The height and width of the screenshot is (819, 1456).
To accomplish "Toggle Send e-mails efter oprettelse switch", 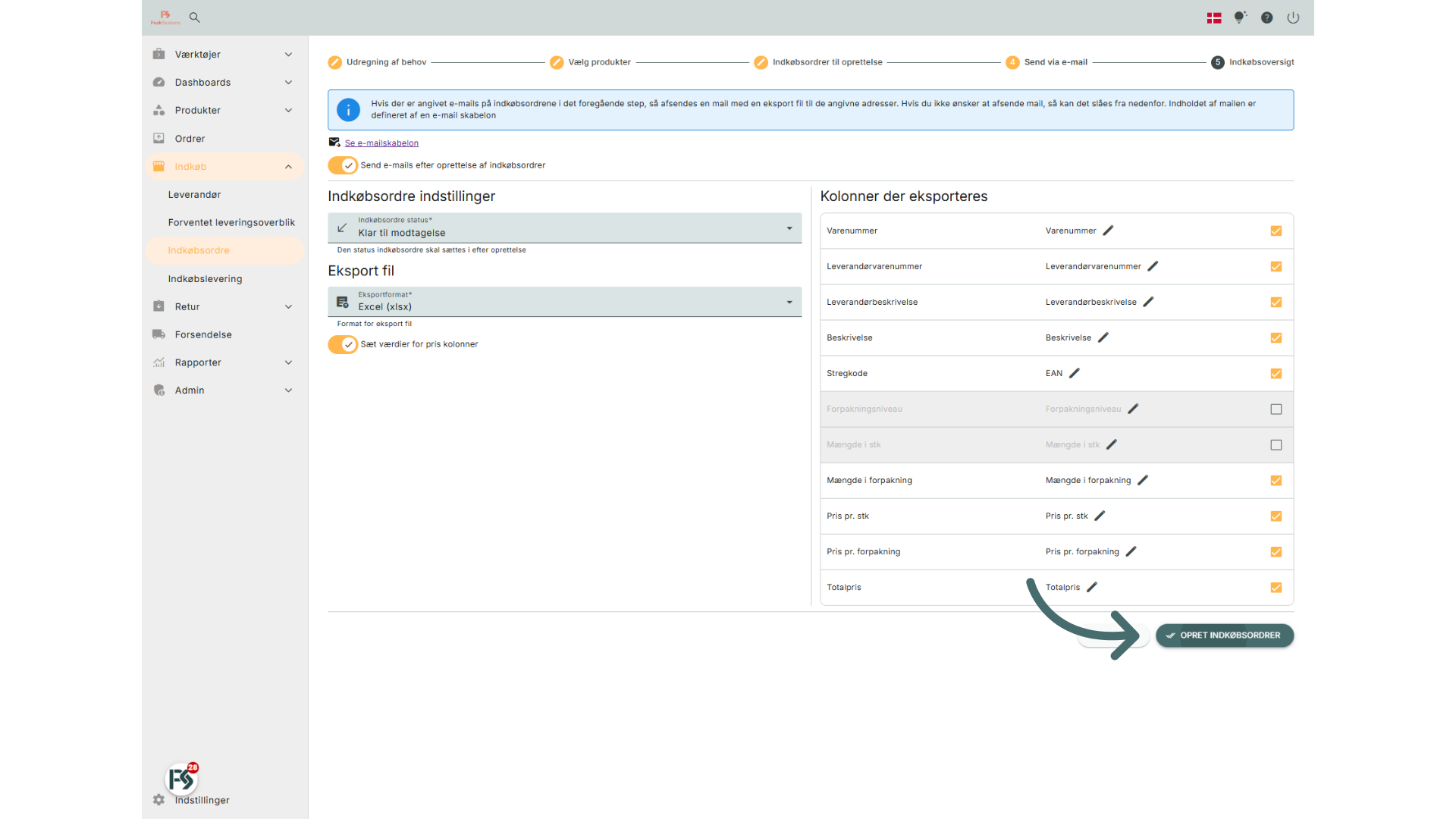I will tap(343, 165).
